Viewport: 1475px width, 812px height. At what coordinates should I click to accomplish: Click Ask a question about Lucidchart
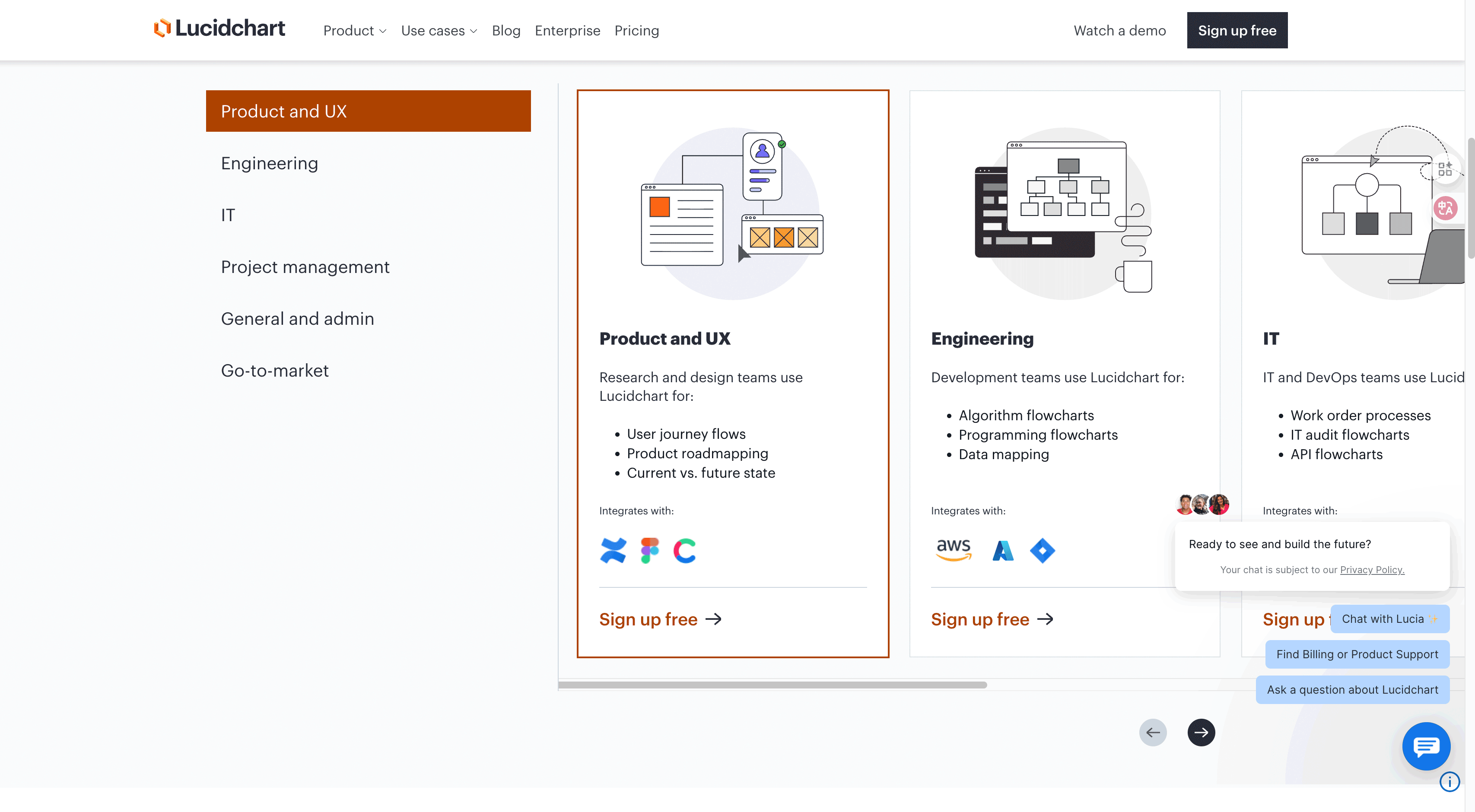tap(1352, 689)
